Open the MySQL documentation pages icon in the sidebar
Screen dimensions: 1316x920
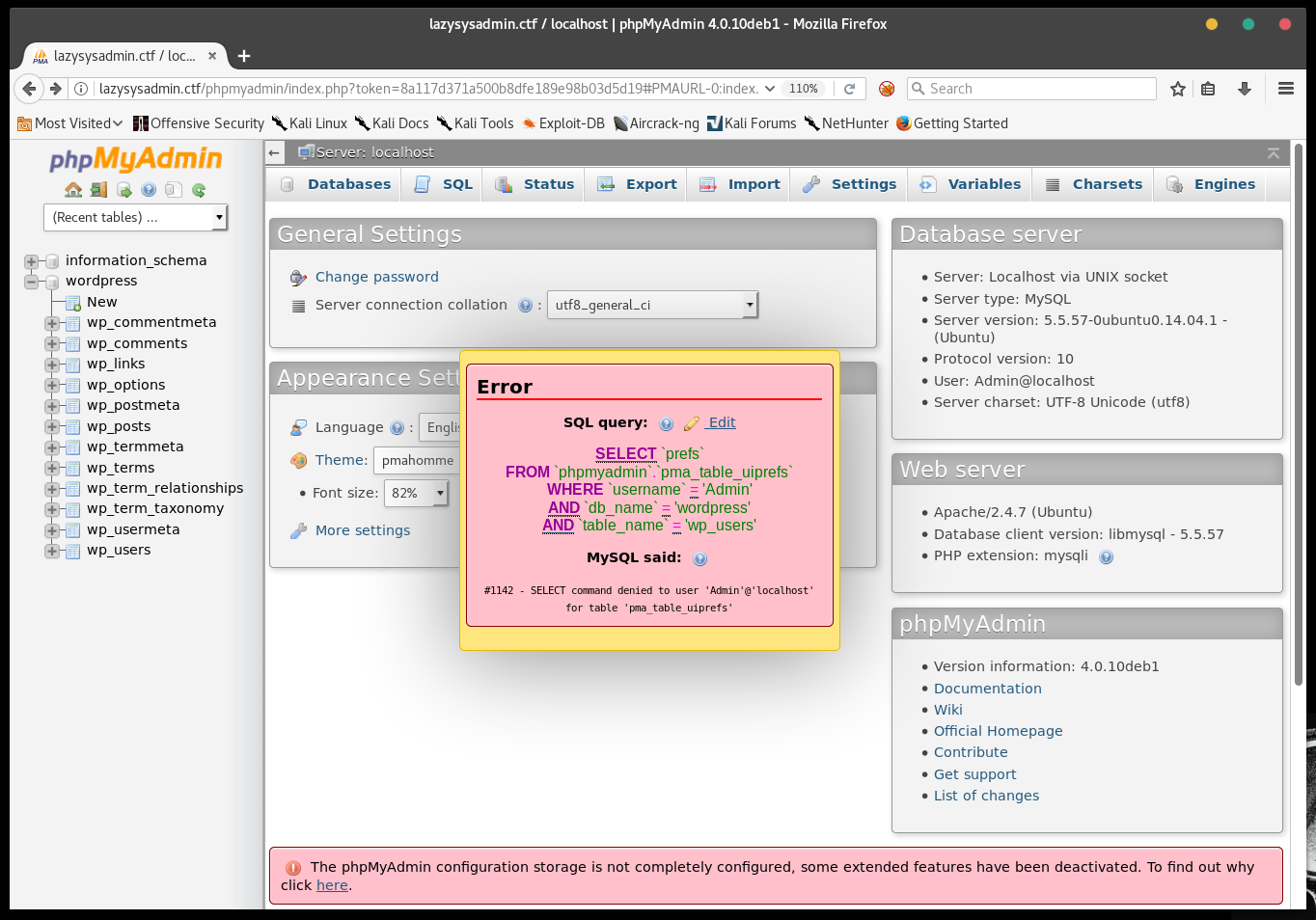click(174, 190)
